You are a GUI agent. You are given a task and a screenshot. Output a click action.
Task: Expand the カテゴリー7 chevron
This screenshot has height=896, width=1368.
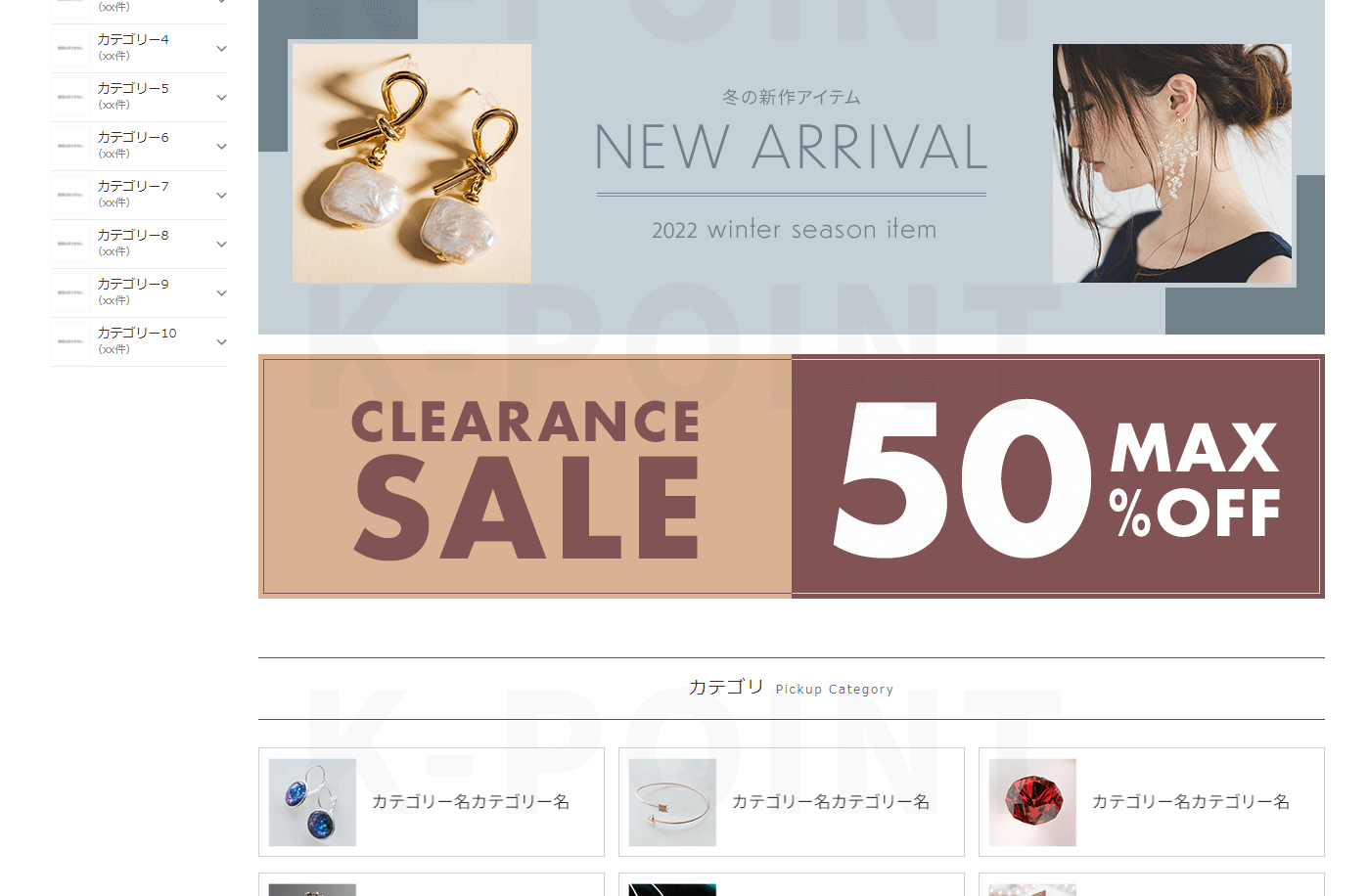tap(221, 195)
